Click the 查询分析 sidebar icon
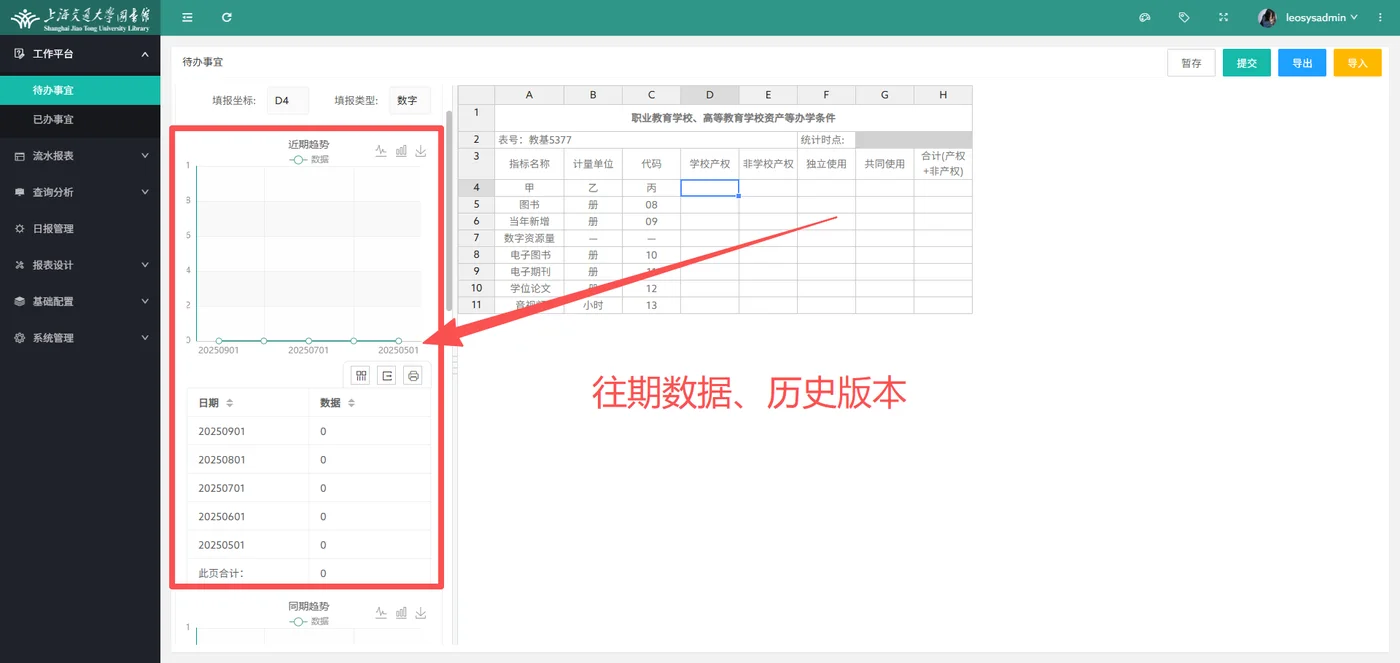The image size is (1400, 663). coord(20,192)
